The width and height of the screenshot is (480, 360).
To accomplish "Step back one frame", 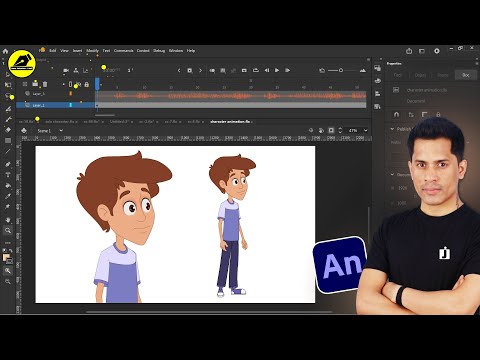I will (x=267, y=70).
